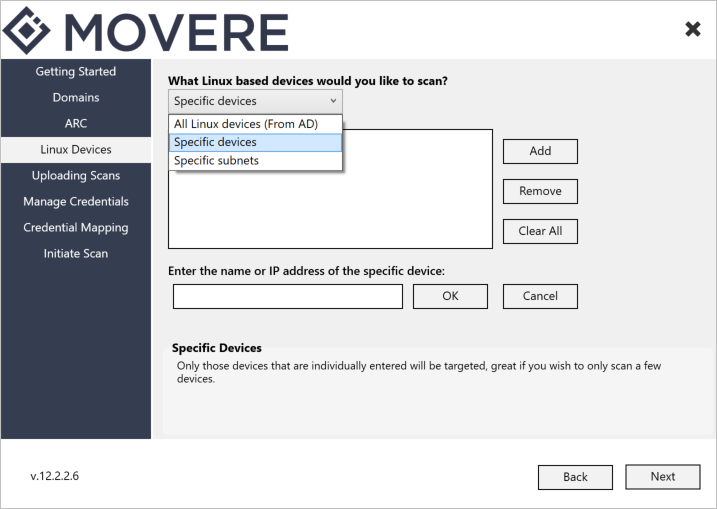Click the 'Enter the name or IP address' label
Screen dimensions: 717x509
[306, 271]
